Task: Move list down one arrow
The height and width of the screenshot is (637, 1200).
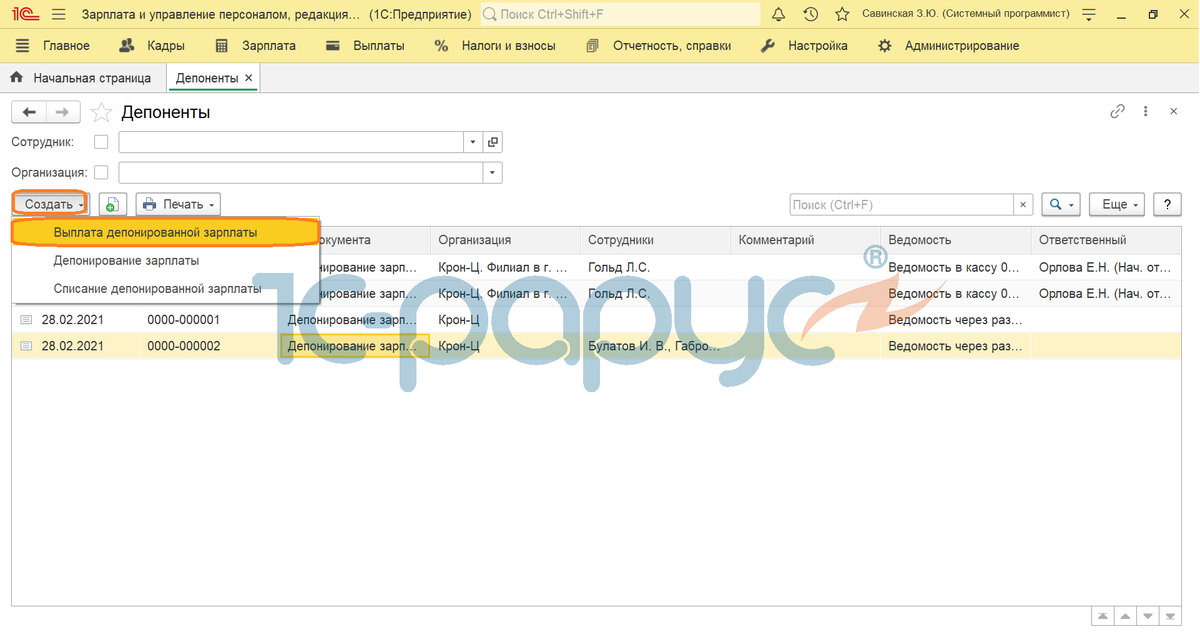Action: [1148, 617]
